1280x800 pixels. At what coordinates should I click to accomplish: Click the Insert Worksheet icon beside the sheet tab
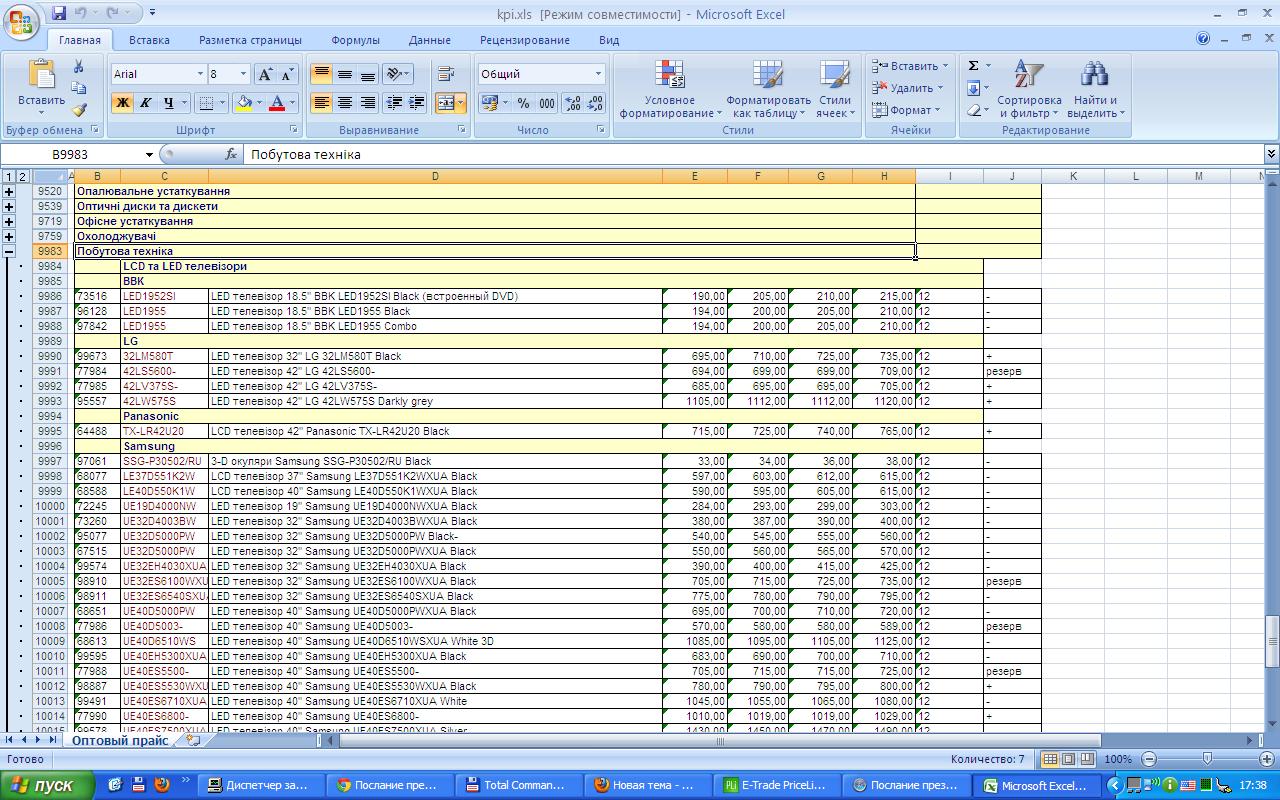coord(193,741)
